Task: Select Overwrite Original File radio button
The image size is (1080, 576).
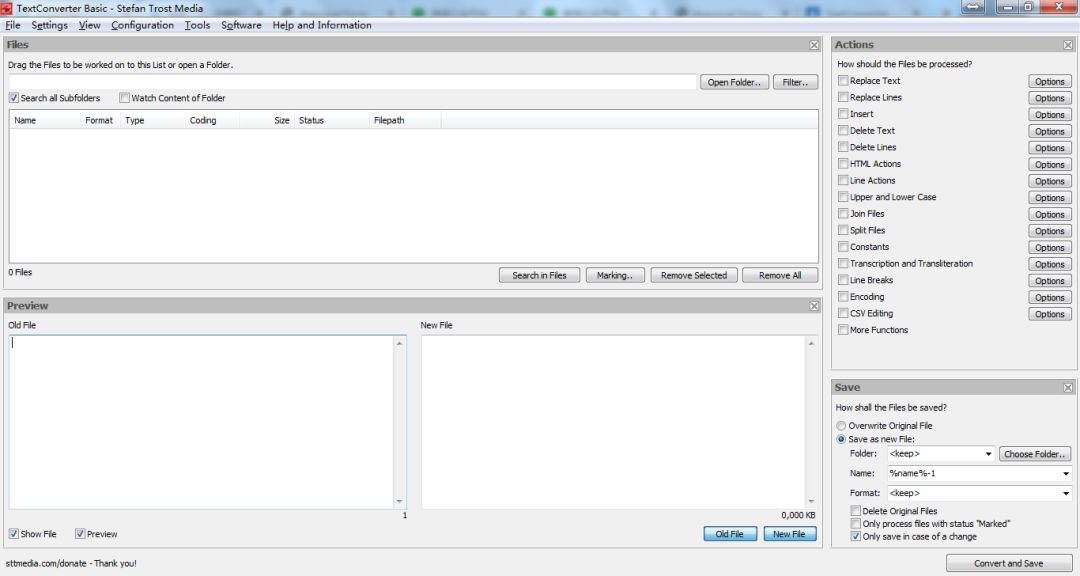Action: coord(841,426)
